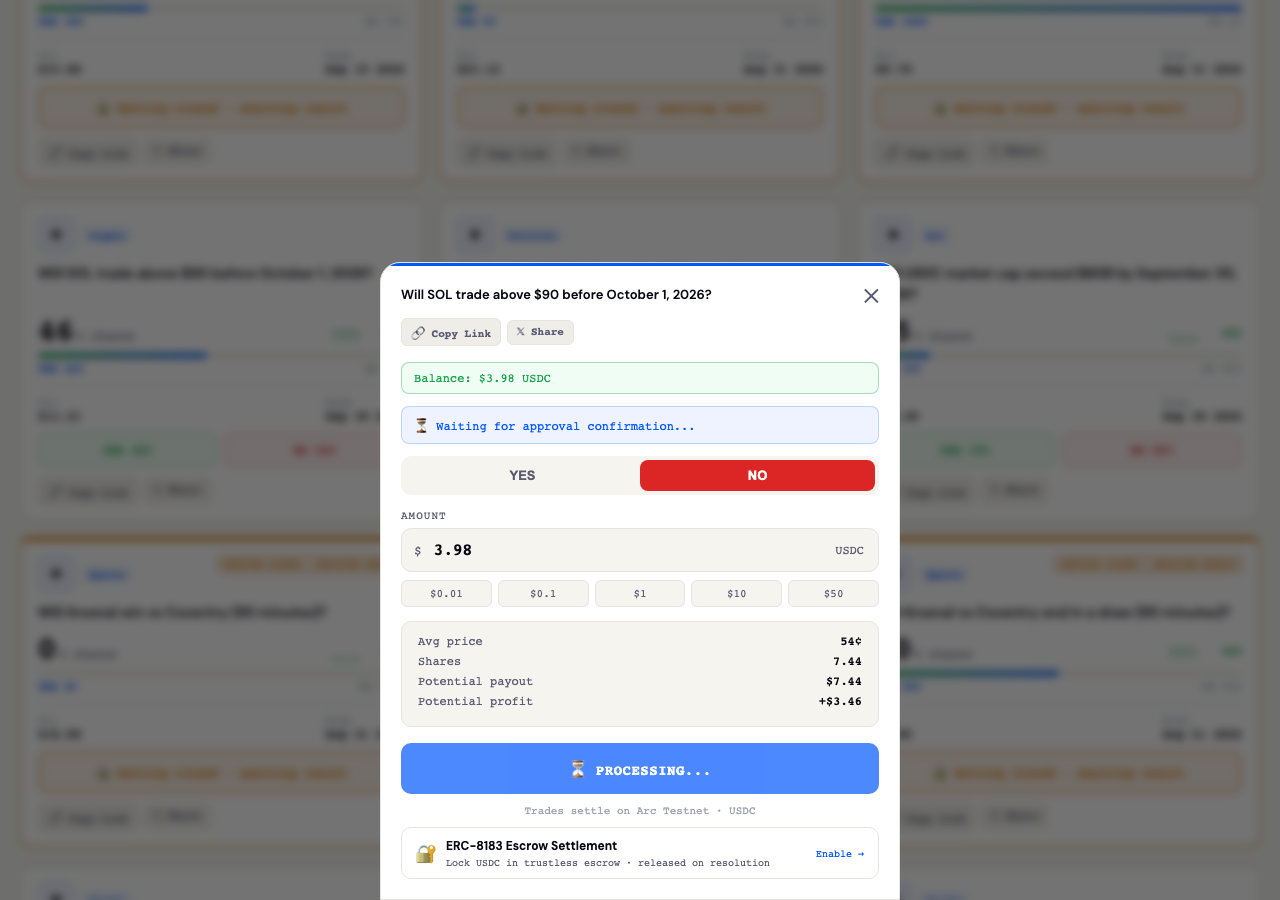Click the hourglass icon in approval status

(422, 426)
